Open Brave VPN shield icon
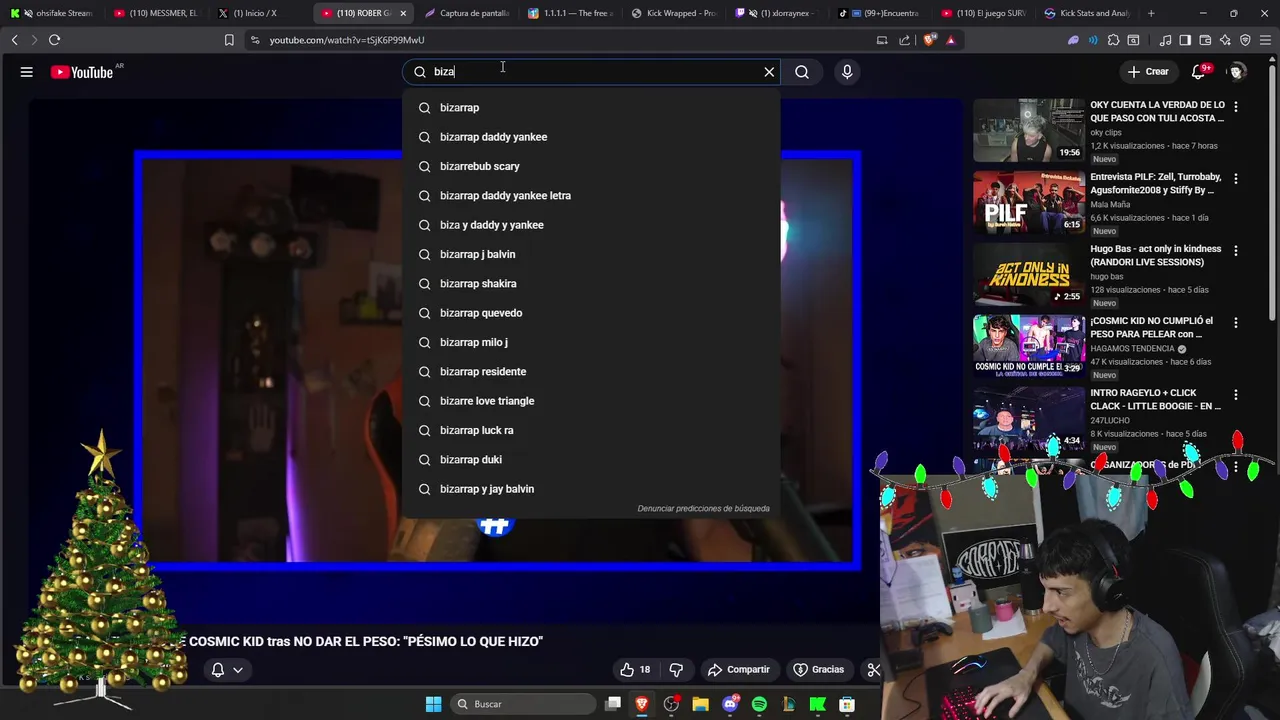Image resolution: width=1280 pixels, height=720 pixels. point(1245,40)
